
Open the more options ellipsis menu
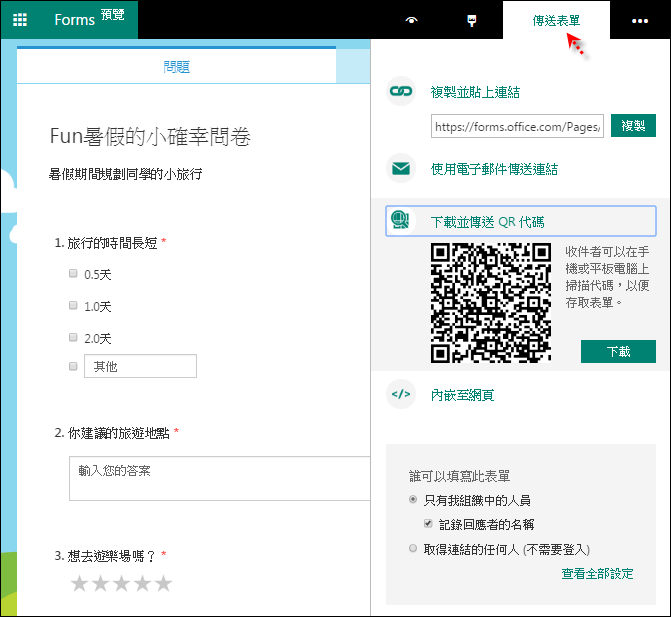pos(639,21)
